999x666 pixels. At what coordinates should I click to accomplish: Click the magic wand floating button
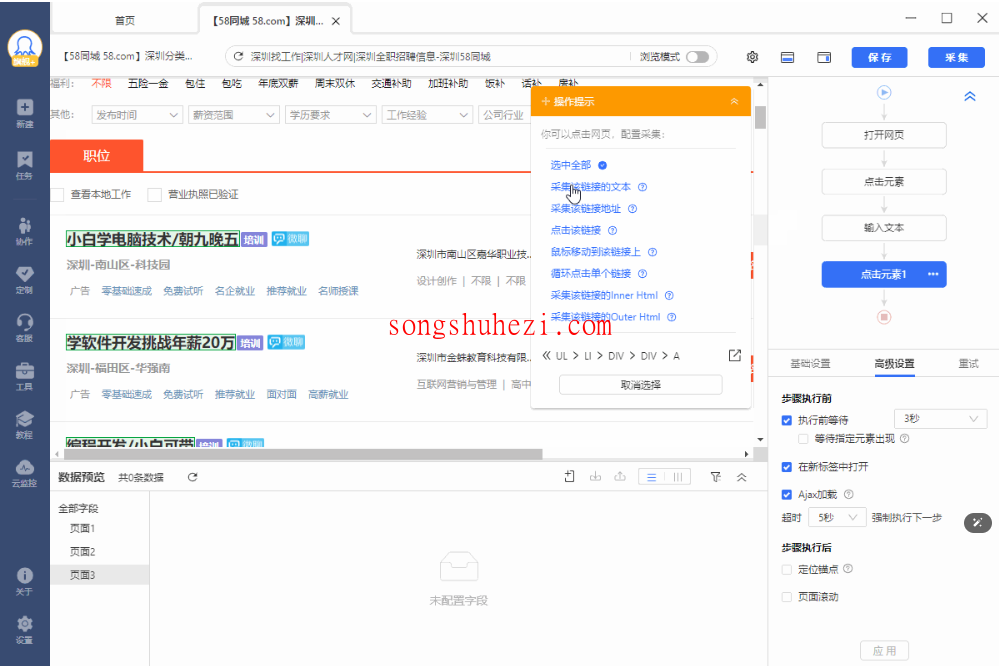[977, 523]
